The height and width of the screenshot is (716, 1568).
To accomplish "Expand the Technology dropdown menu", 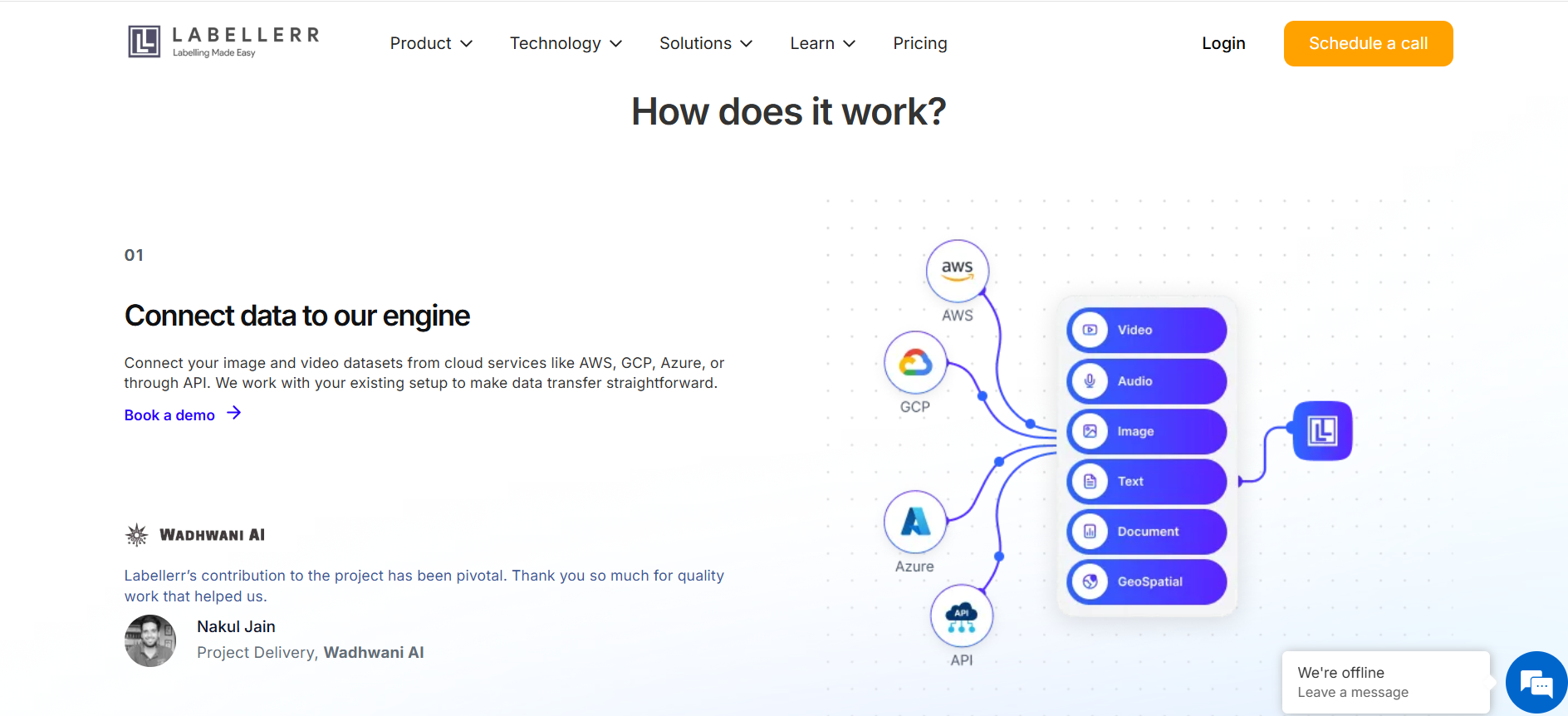I will [566, 43].
